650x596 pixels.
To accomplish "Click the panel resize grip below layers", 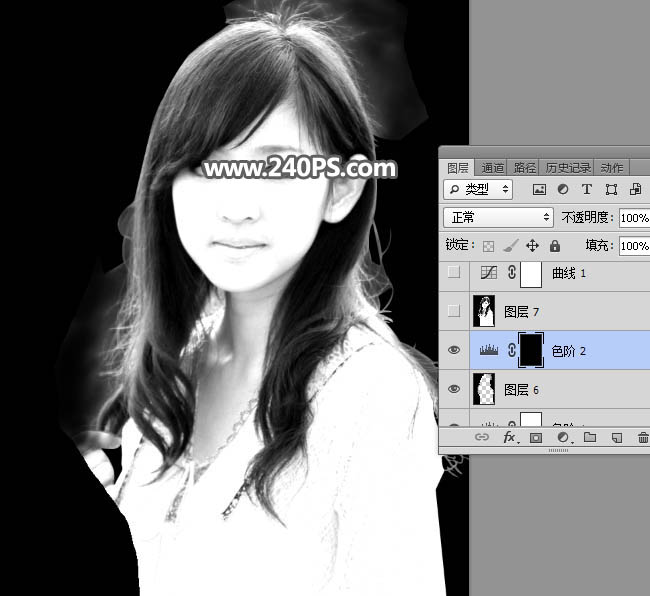I will pos(558,450).
